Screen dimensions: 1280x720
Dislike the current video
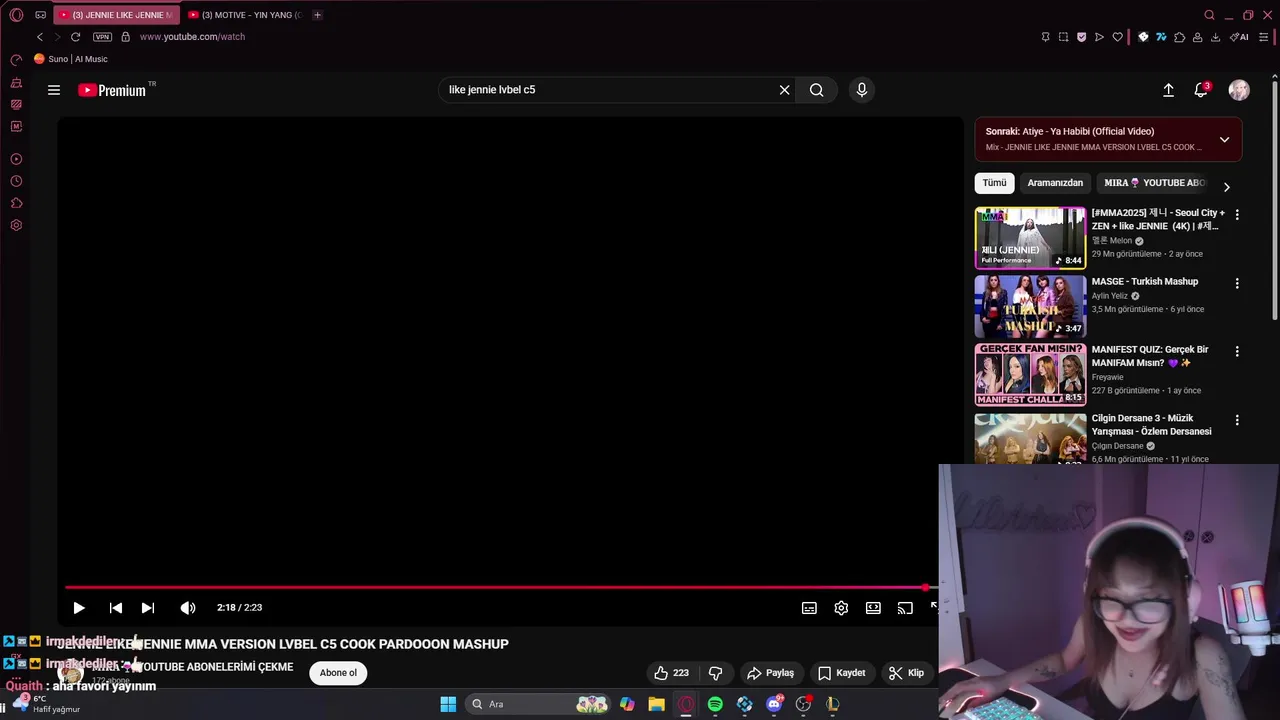(716, 673)
